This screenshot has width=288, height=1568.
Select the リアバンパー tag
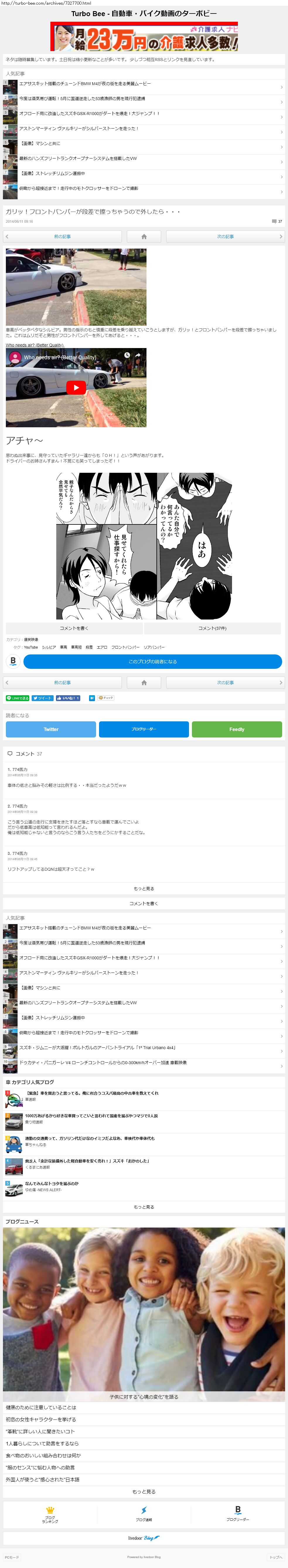pos(154,647)
